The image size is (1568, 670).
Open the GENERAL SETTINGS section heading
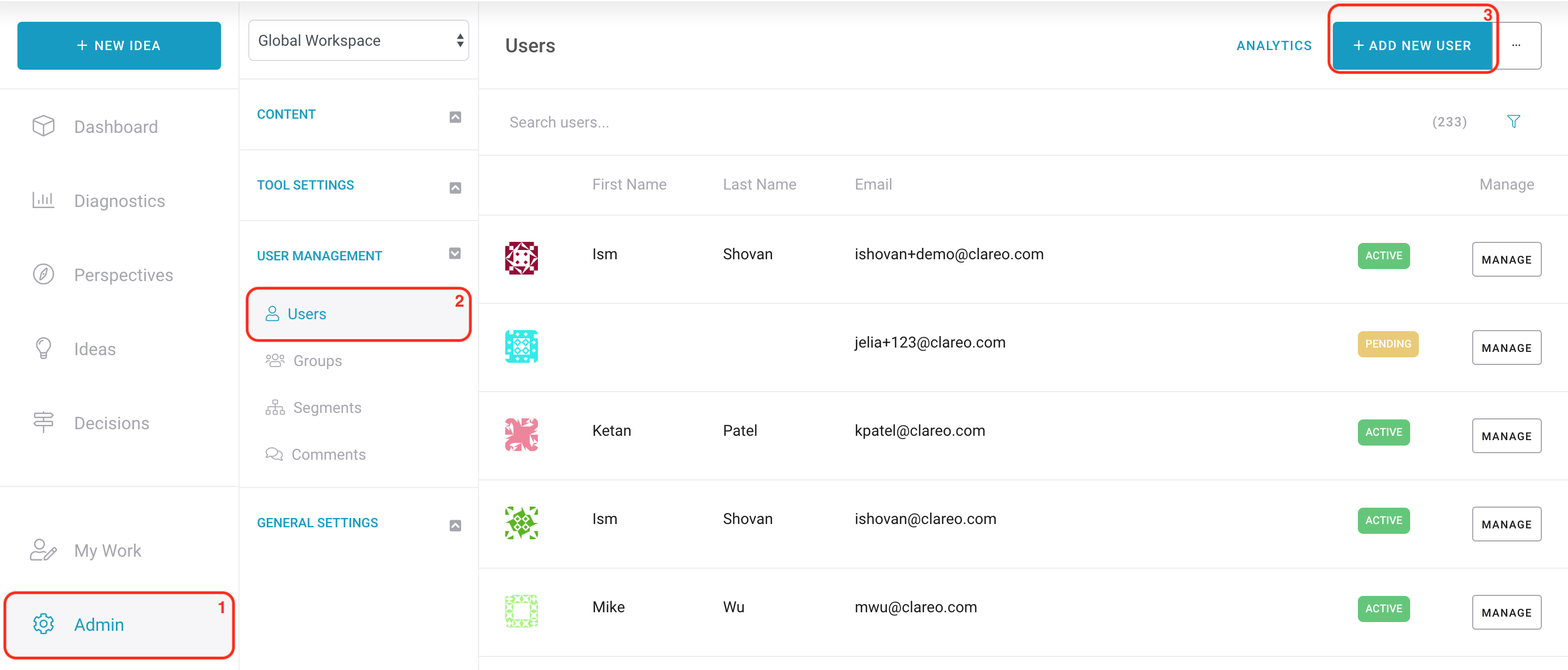pos(317,523)
